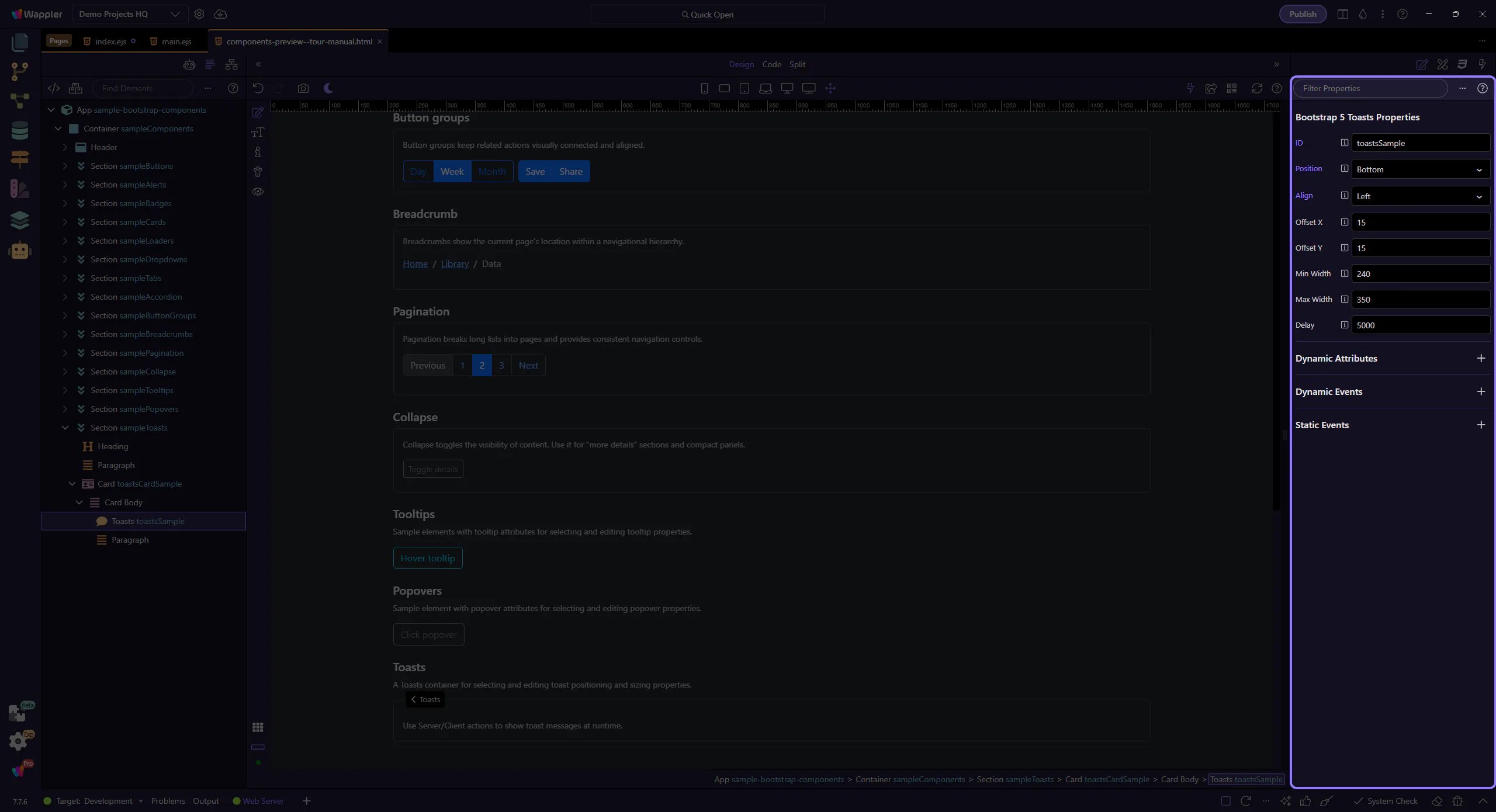Take a screenshot with camera icon
Image resolution: width=1496 pixels, height=812 pixels.
pos(303,88)
